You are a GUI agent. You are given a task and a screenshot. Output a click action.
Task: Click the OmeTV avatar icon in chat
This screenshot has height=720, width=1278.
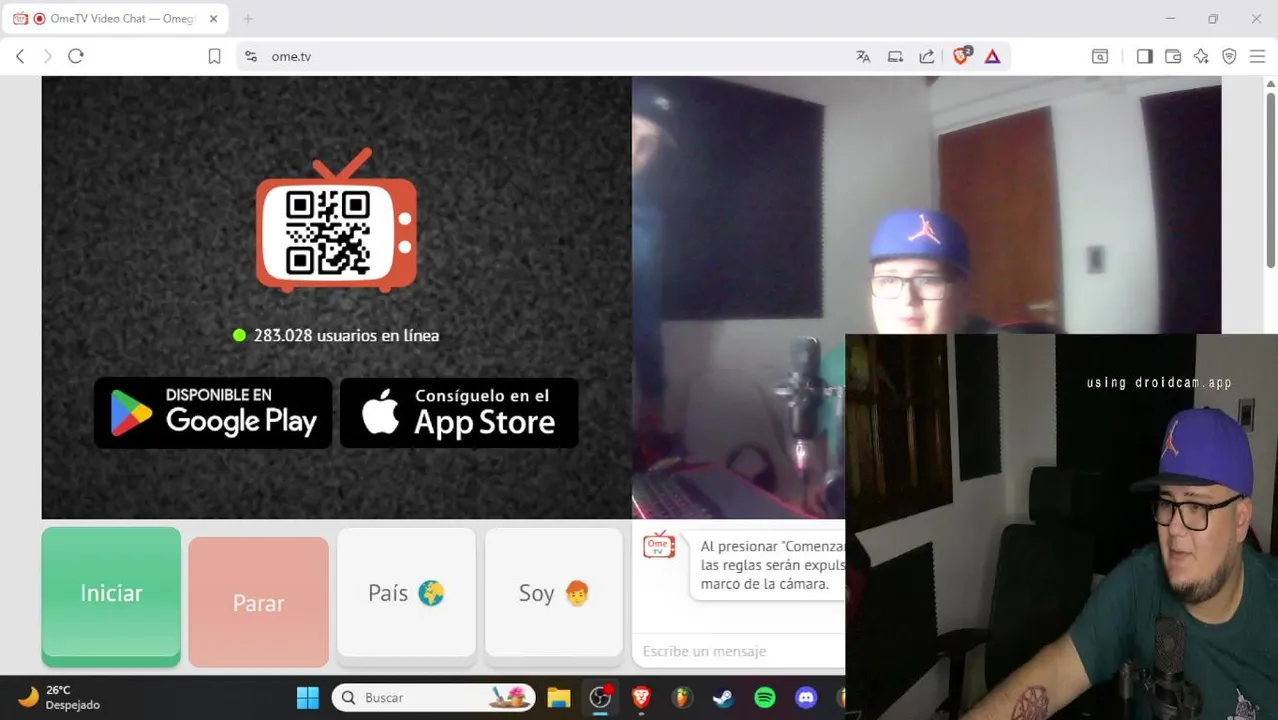pyautogui.click(x=659, y=546)
